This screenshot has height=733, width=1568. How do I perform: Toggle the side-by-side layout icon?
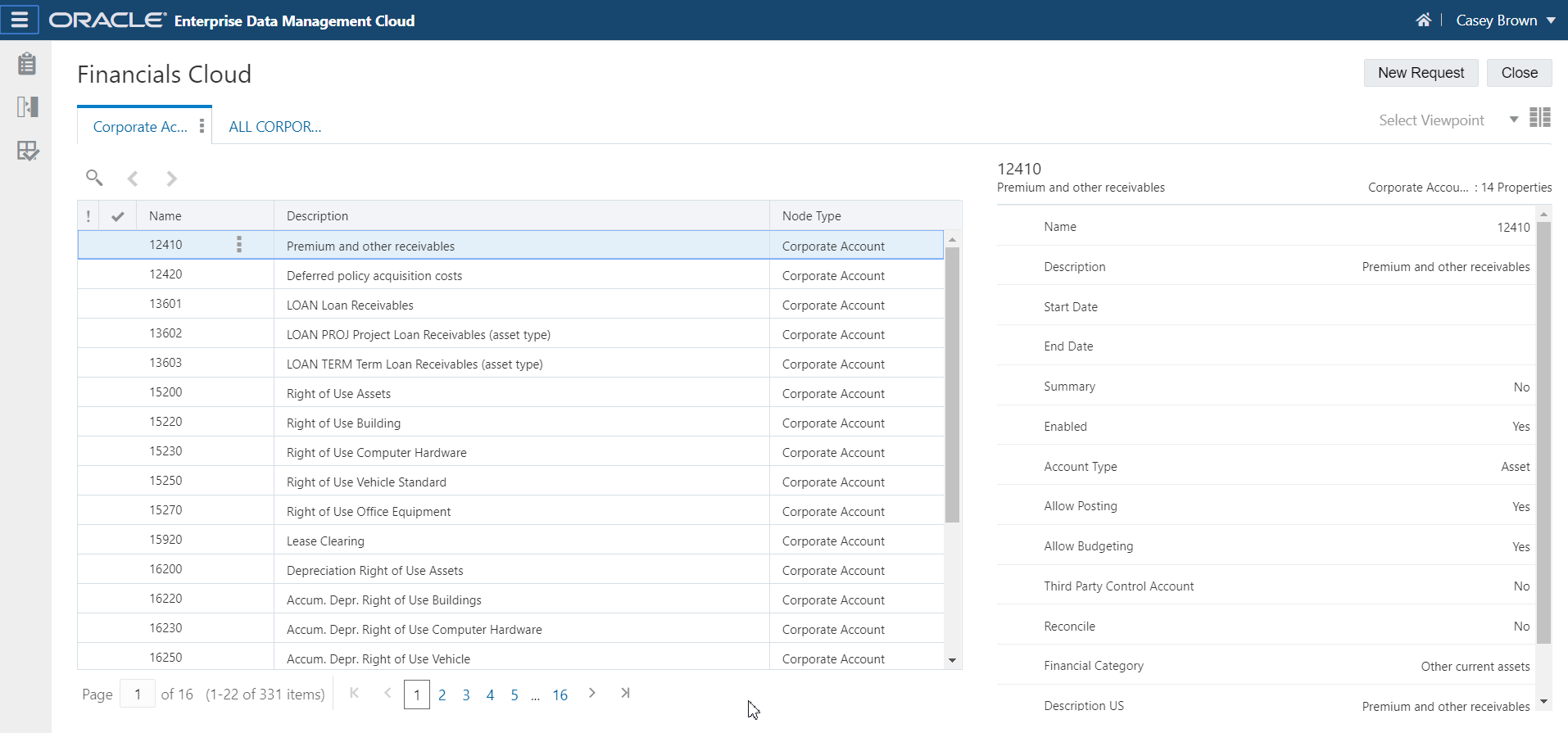click(1540, 118)
